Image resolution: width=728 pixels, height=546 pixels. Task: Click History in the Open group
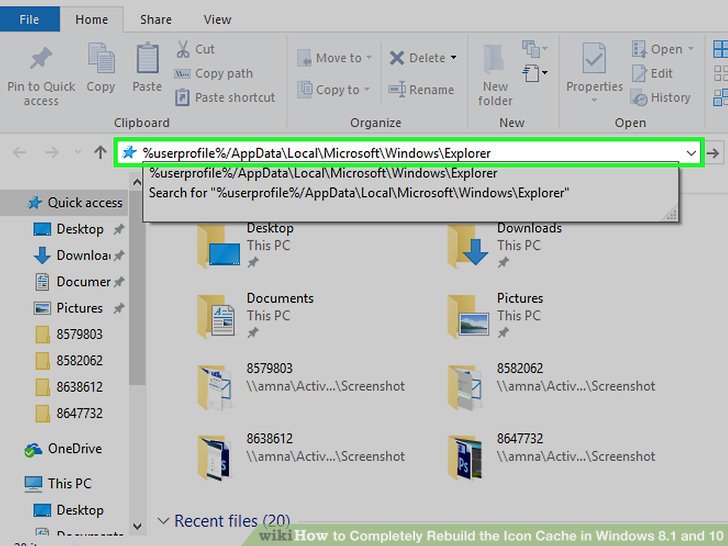(661, 98)
